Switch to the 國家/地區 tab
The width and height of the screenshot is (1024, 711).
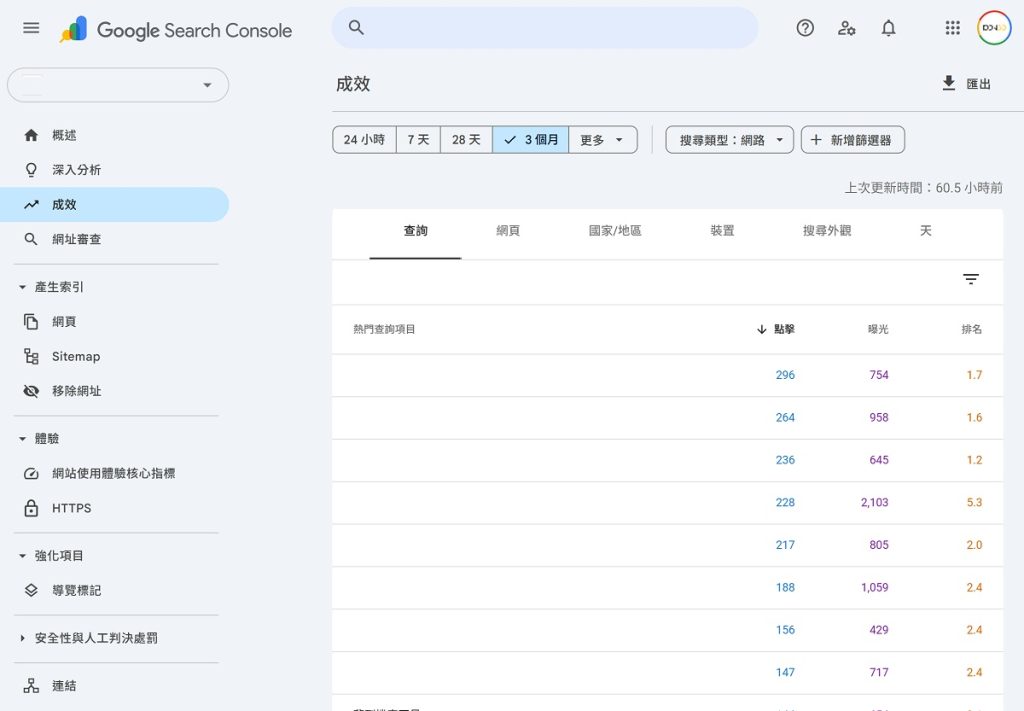click(x=615, y=231)
